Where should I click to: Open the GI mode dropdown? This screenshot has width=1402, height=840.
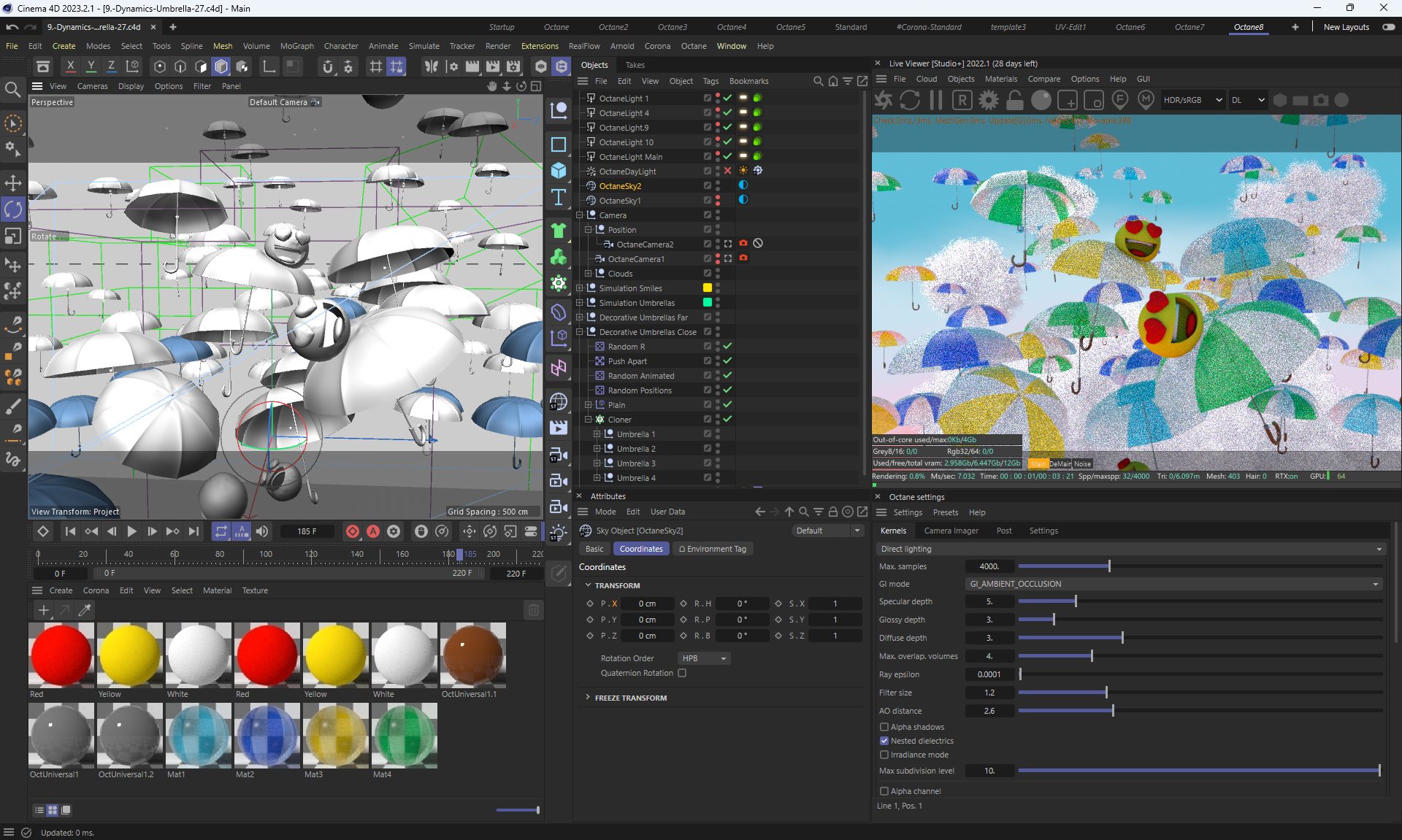pos(1173,584)
